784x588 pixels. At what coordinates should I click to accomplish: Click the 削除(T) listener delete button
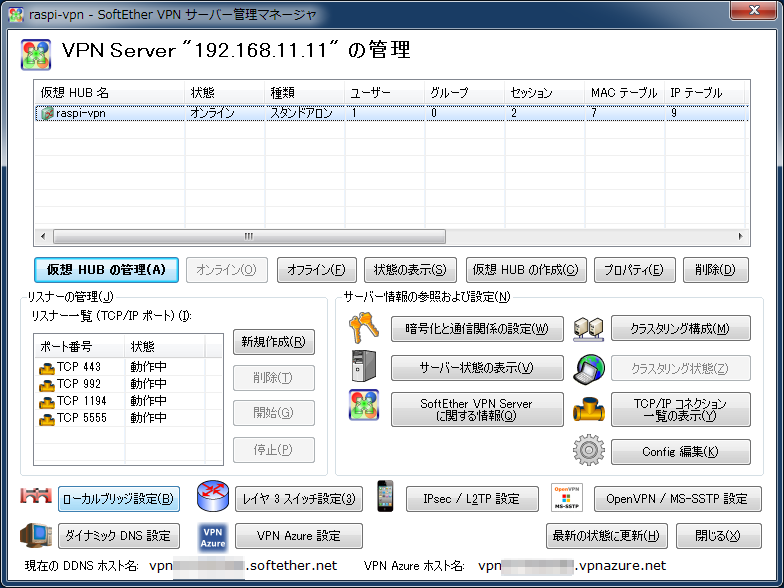tap(274, 378)
